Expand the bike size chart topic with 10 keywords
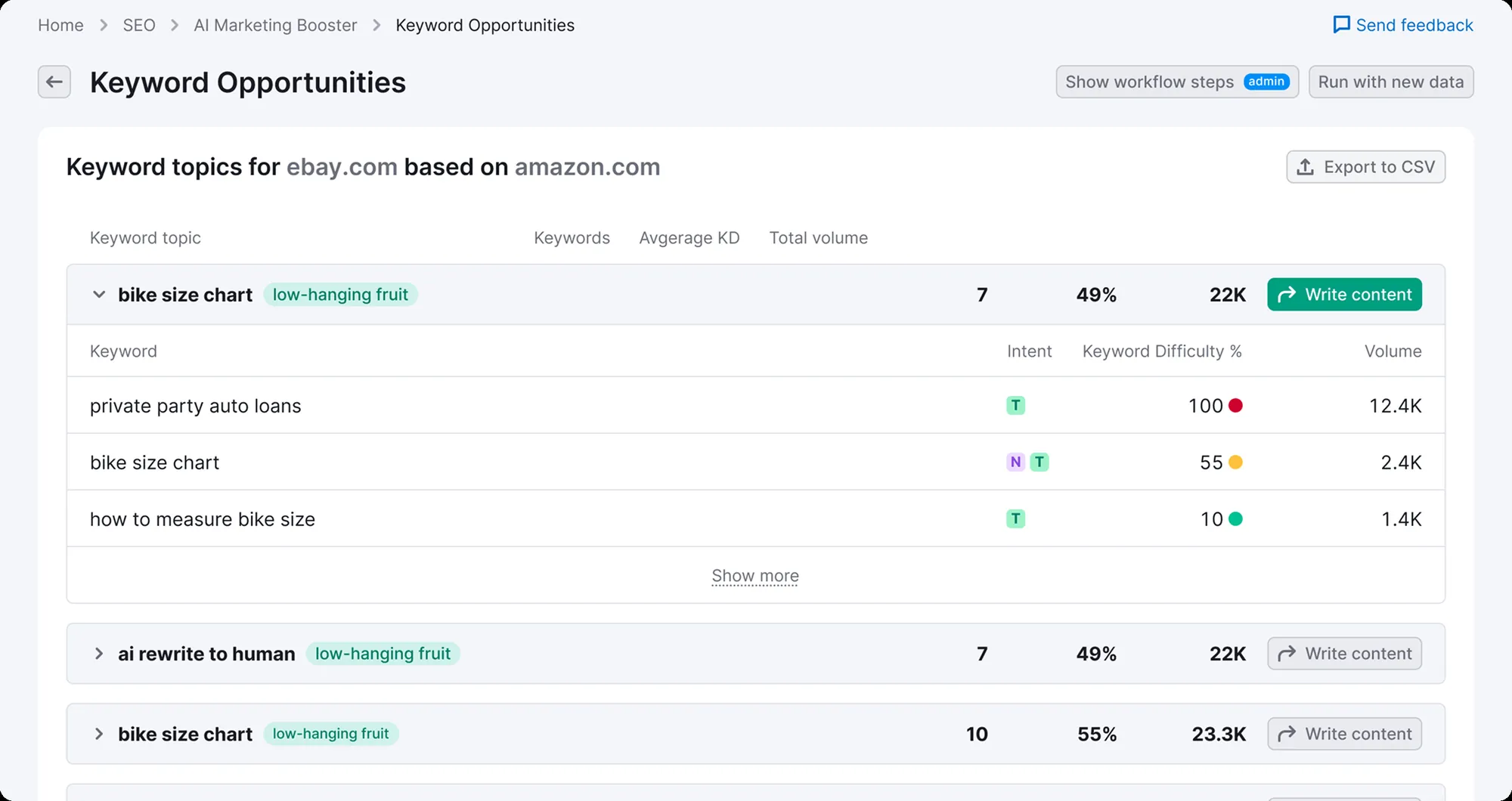 pos(99,734)
